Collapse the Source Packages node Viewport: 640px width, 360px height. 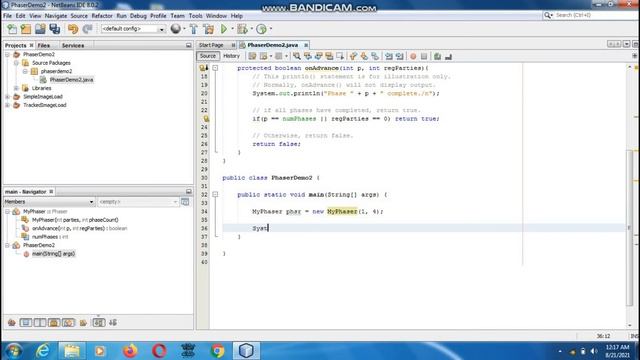[16, 63]
